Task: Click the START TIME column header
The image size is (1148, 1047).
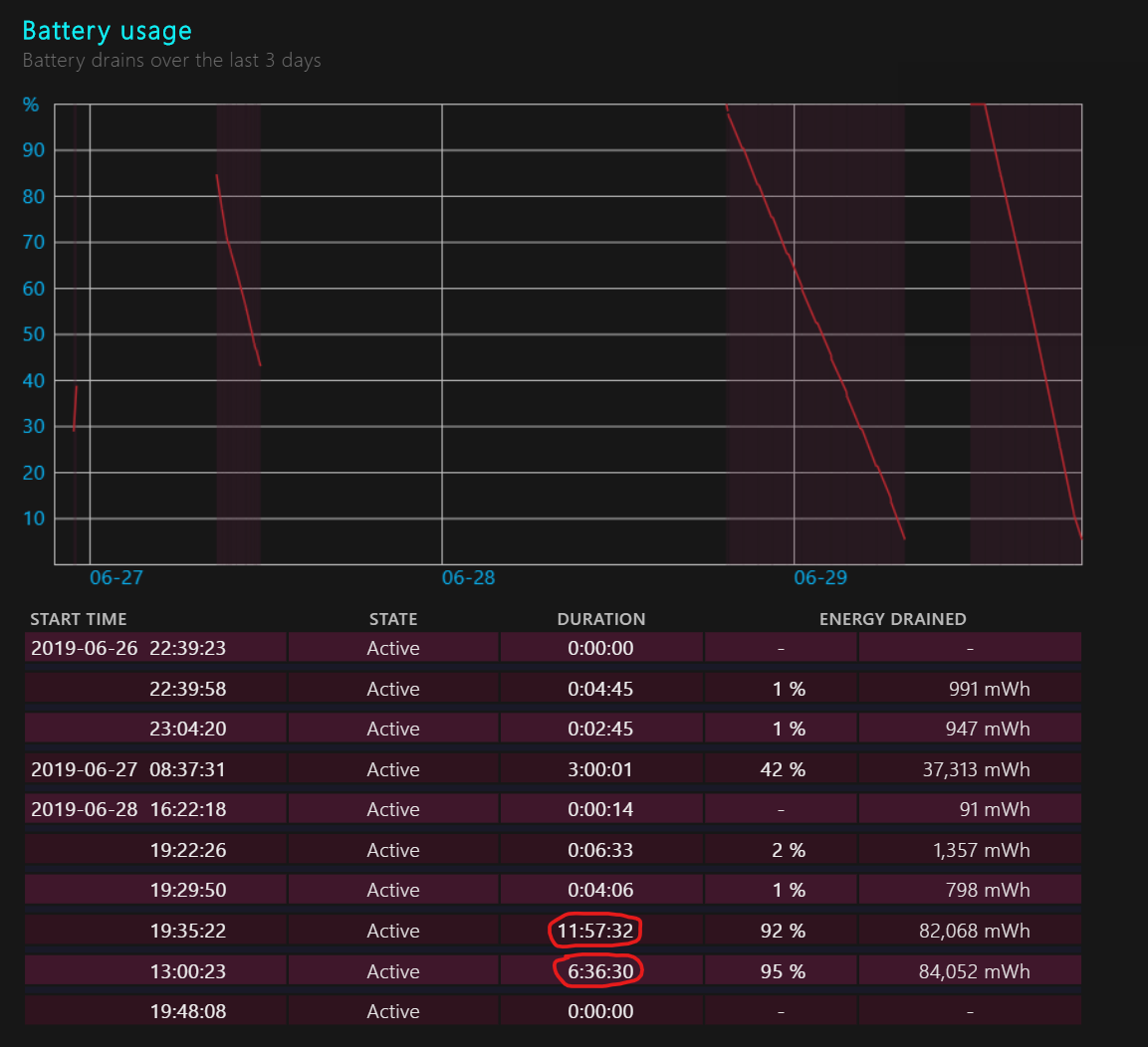Action: (x=79, y=619)
